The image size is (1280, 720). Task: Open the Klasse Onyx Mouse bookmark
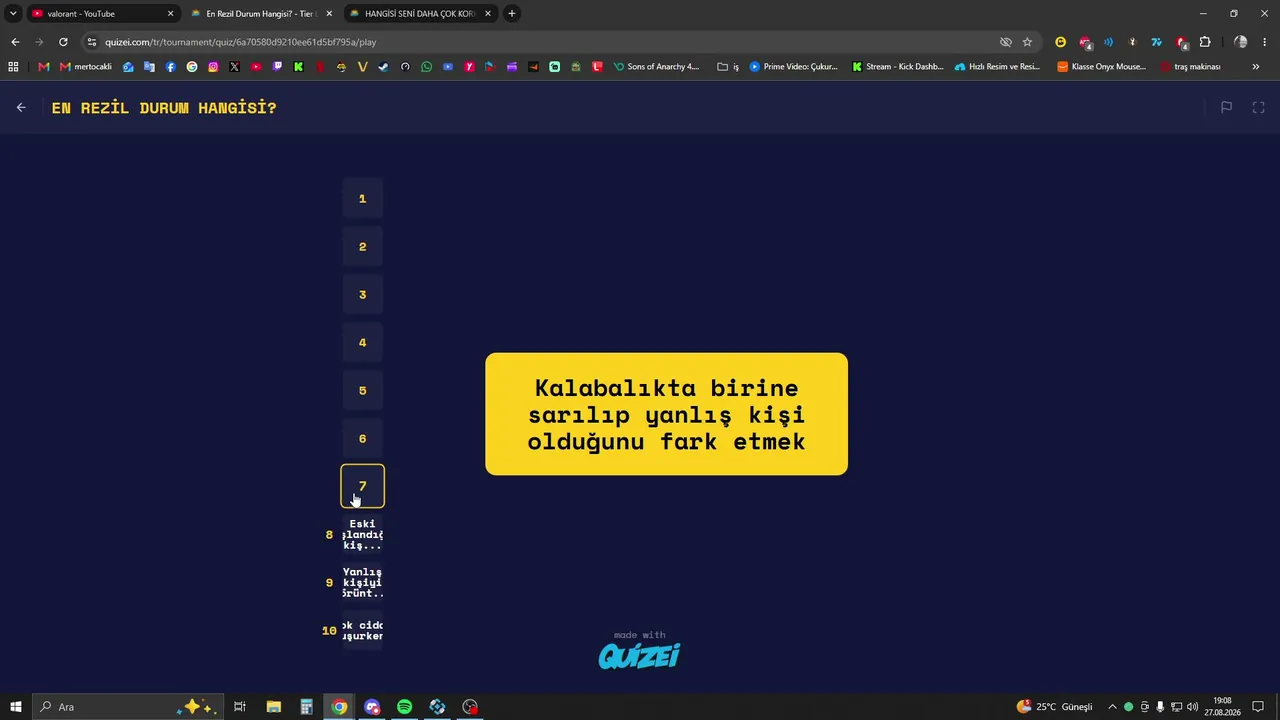pyautogui.click(x=1102, y=67)
